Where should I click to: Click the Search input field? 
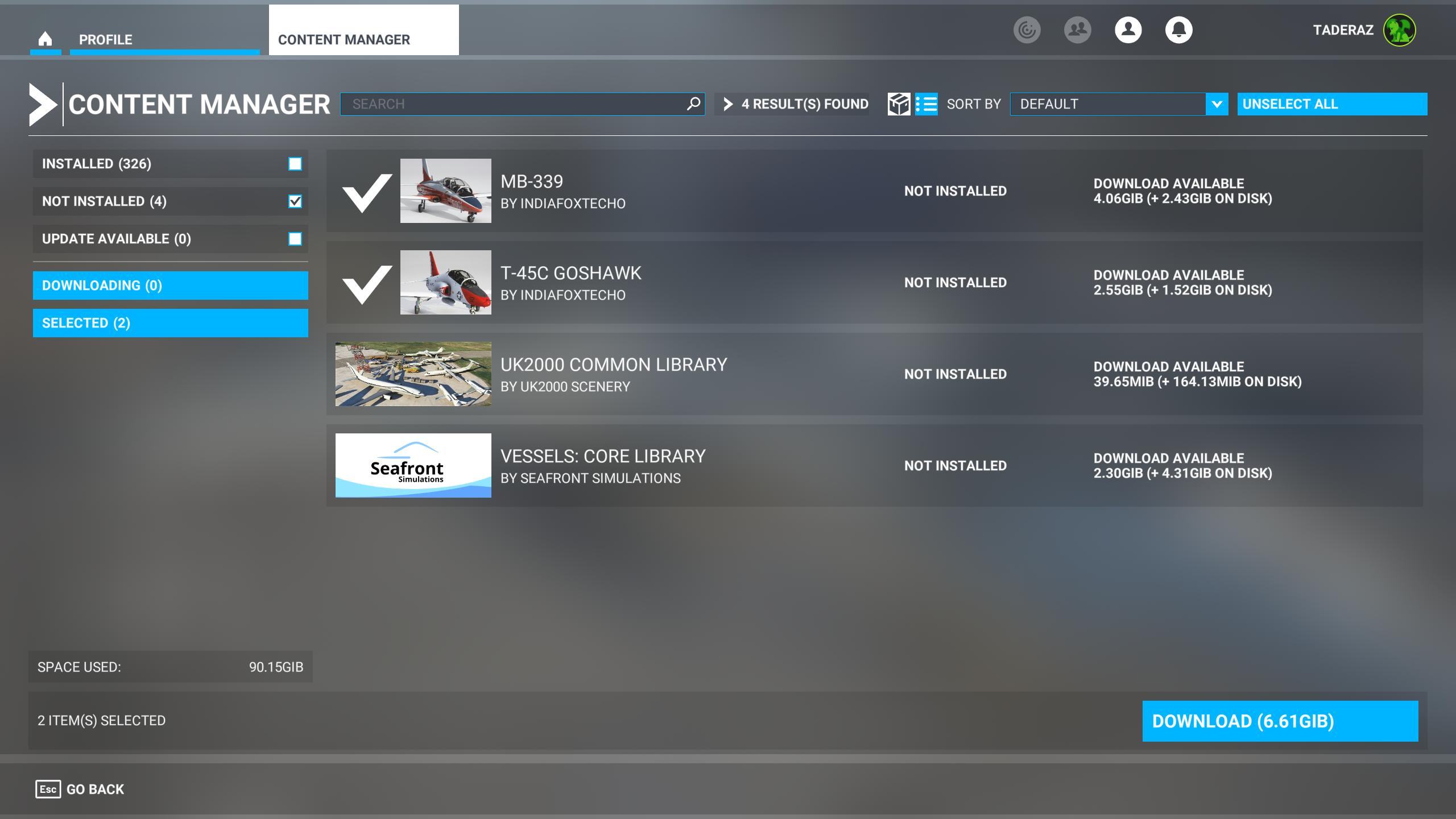pos(512,104)
